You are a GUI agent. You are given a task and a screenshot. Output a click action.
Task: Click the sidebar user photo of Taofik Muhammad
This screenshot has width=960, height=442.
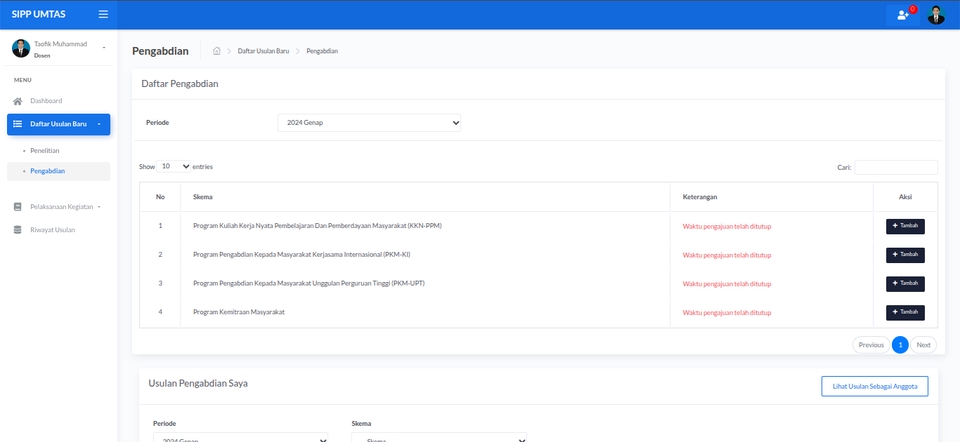point(20,49)
